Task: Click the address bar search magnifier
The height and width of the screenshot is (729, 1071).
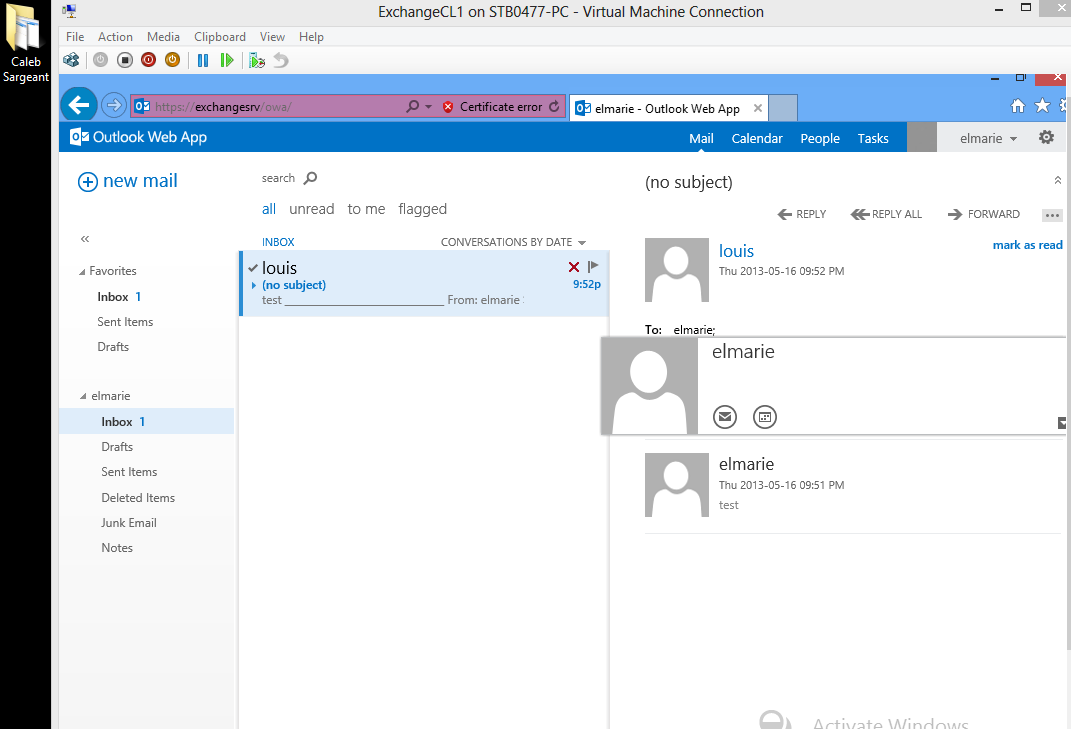Action: 413,107
